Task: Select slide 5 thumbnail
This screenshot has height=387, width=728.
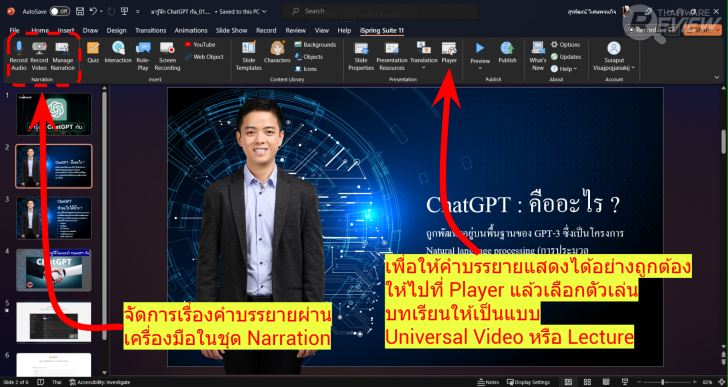Action: 54,322
